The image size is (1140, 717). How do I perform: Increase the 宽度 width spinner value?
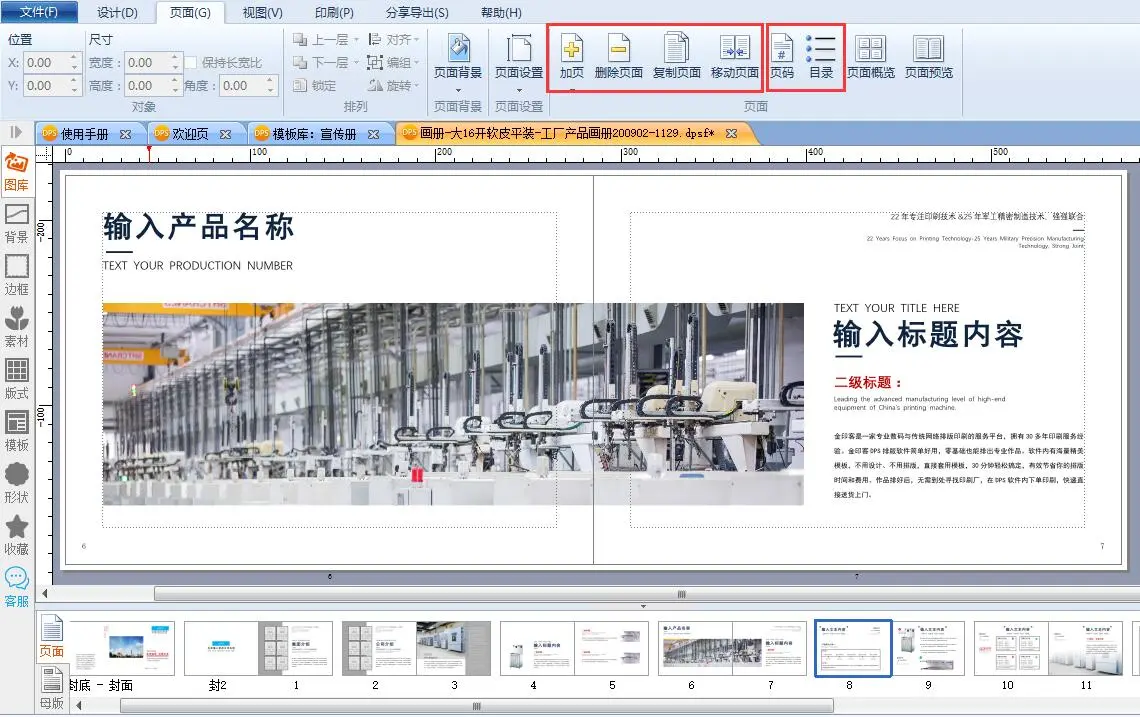coord(175,58)
